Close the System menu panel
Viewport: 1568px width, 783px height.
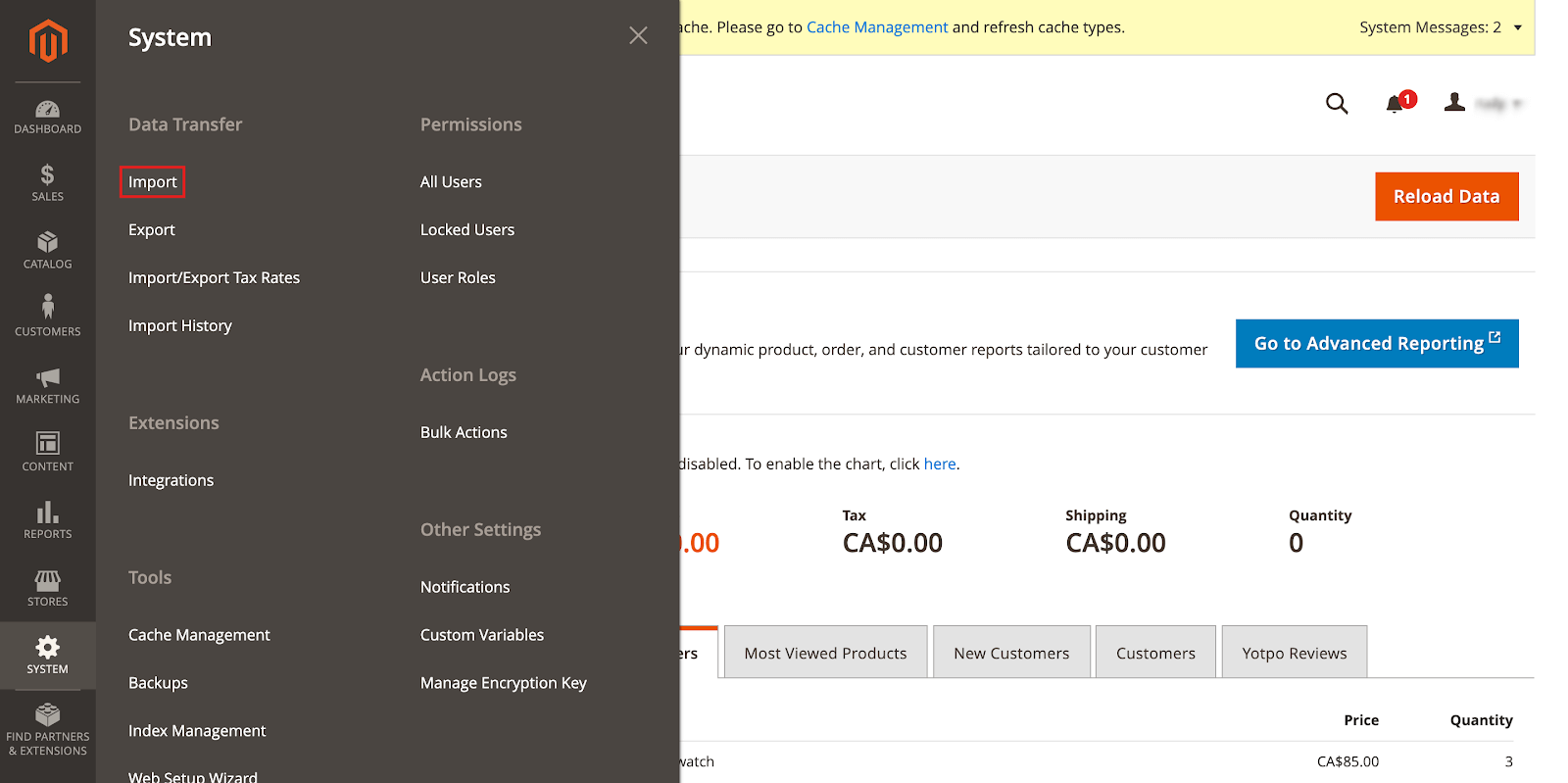click(638, 36)
